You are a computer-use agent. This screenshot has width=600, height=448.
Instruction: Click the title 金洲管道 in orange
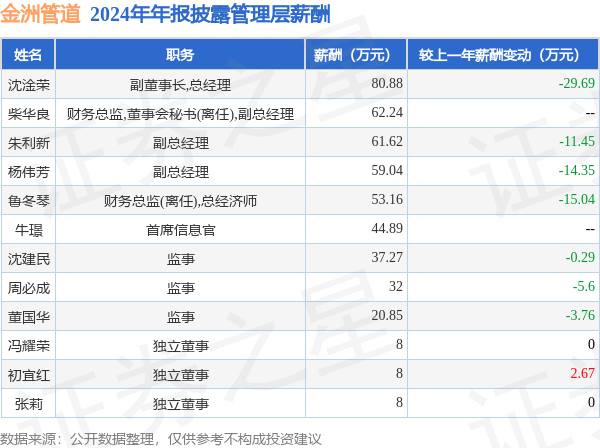tap(41, 14)
